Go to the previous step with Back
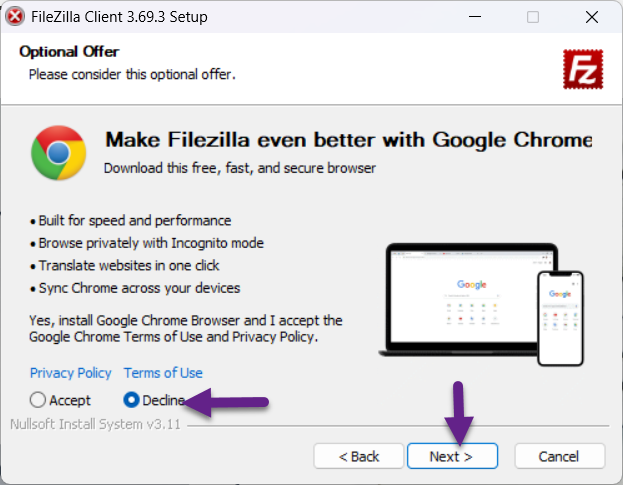The height and width of the screenshot is (485, 623). (358, 456)
